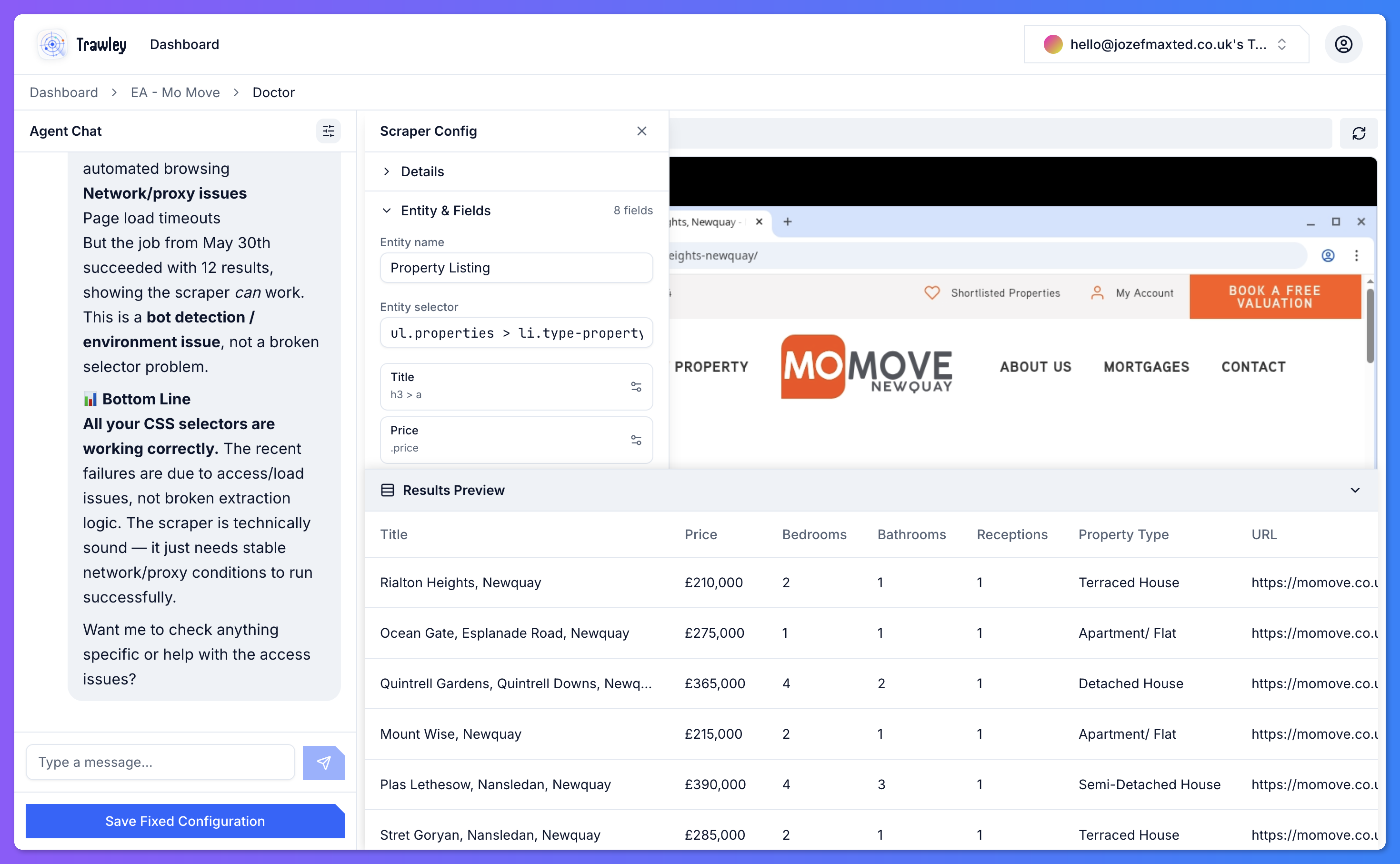This screenshot has height=864, width=1400.
Task: Click the preview URL bar above browser
Action: (1000, 134)
